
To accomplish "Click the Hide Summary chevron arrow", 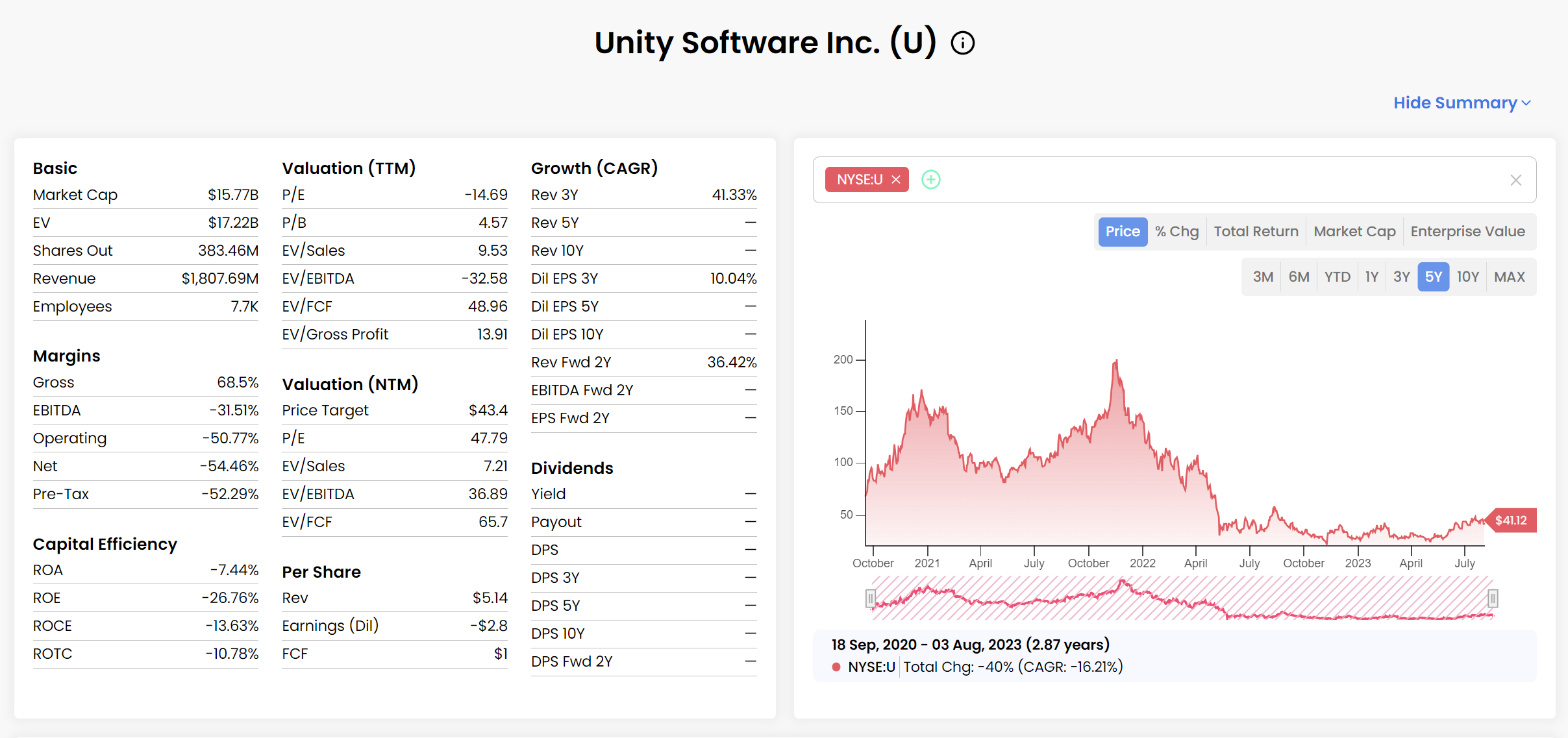I will 1526,104.
